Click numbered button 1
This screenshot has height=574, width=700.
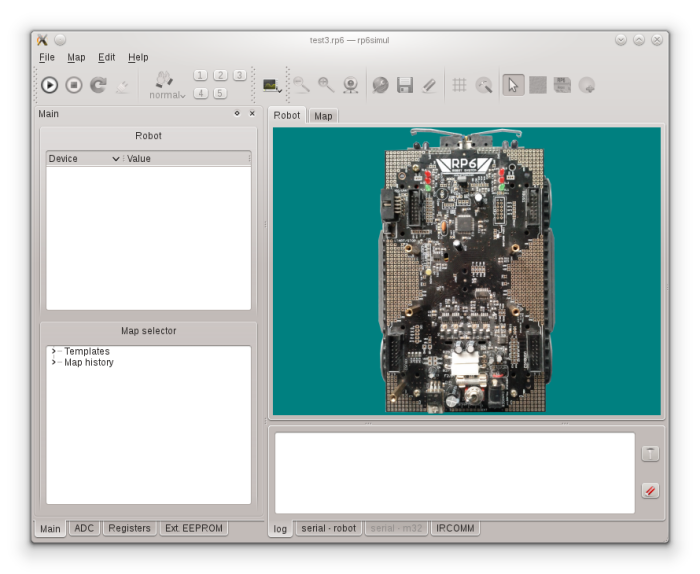tap(200, 75)
